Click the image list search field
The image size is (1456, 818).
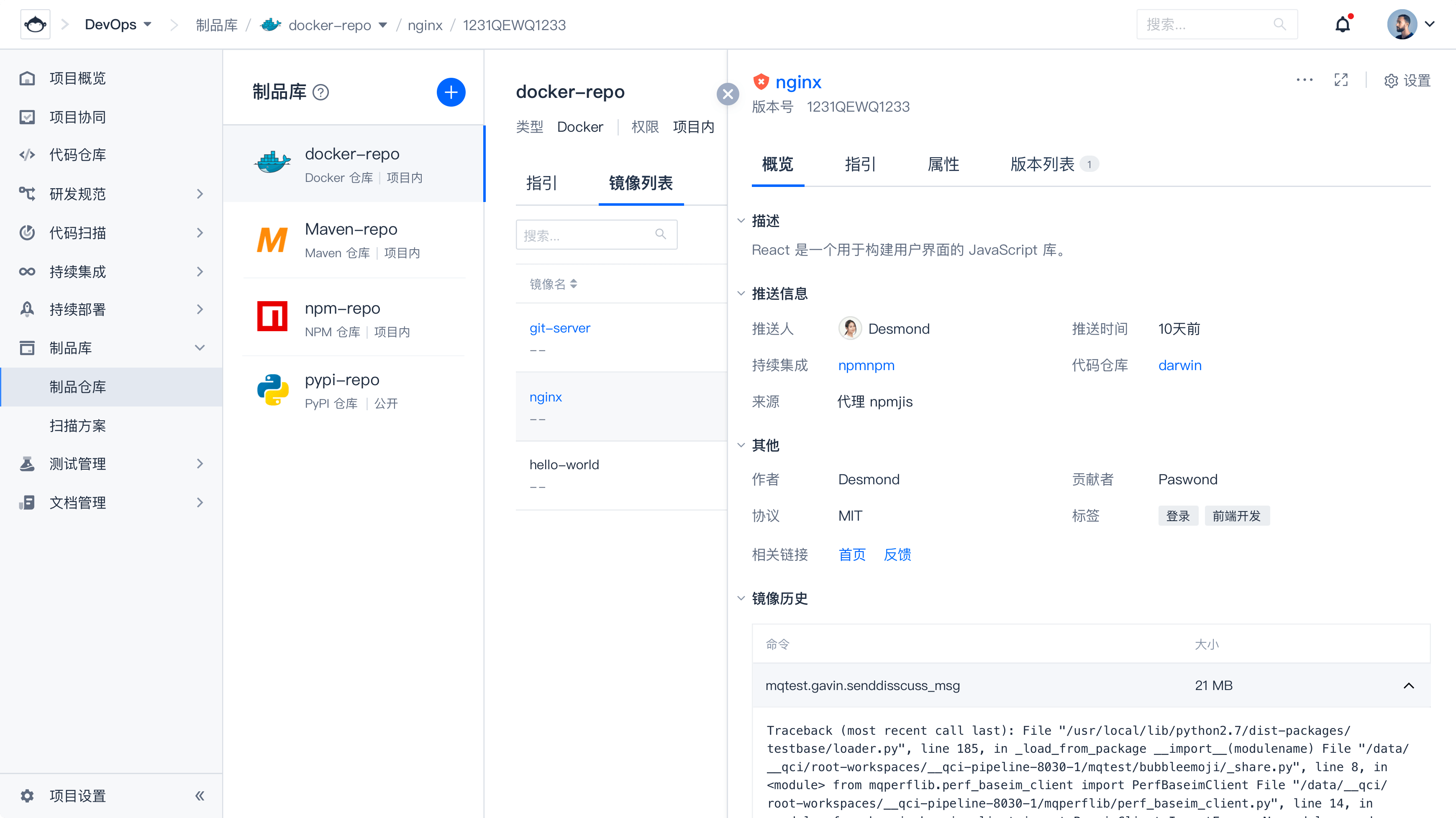[x=588, y=235]
